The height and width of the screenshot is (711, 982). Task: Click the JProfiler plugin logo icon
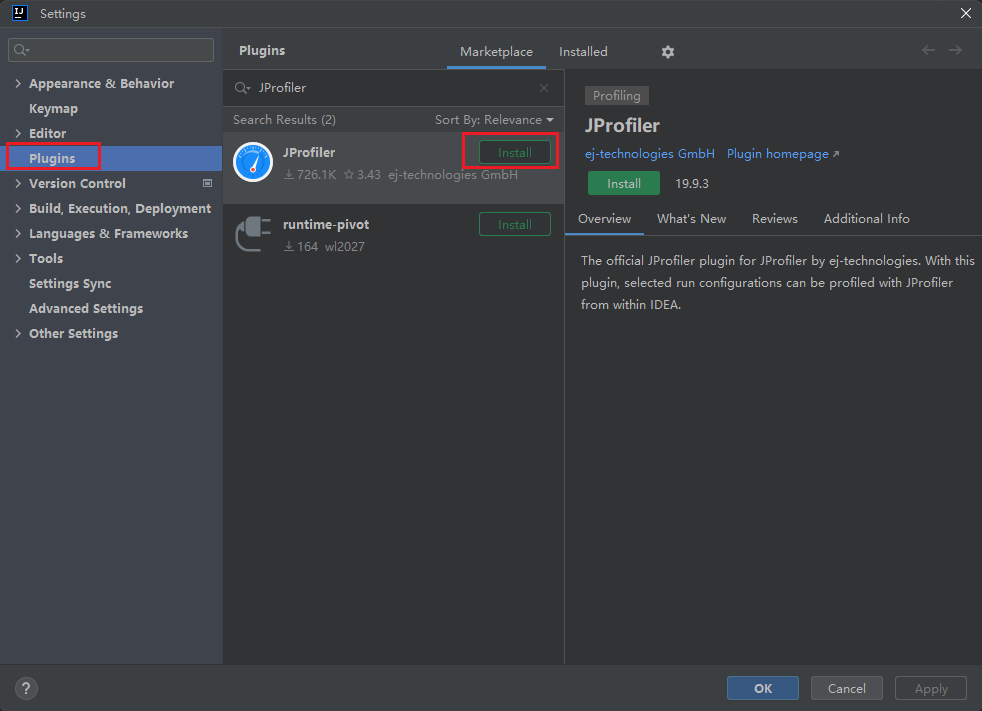click(253, 162)
